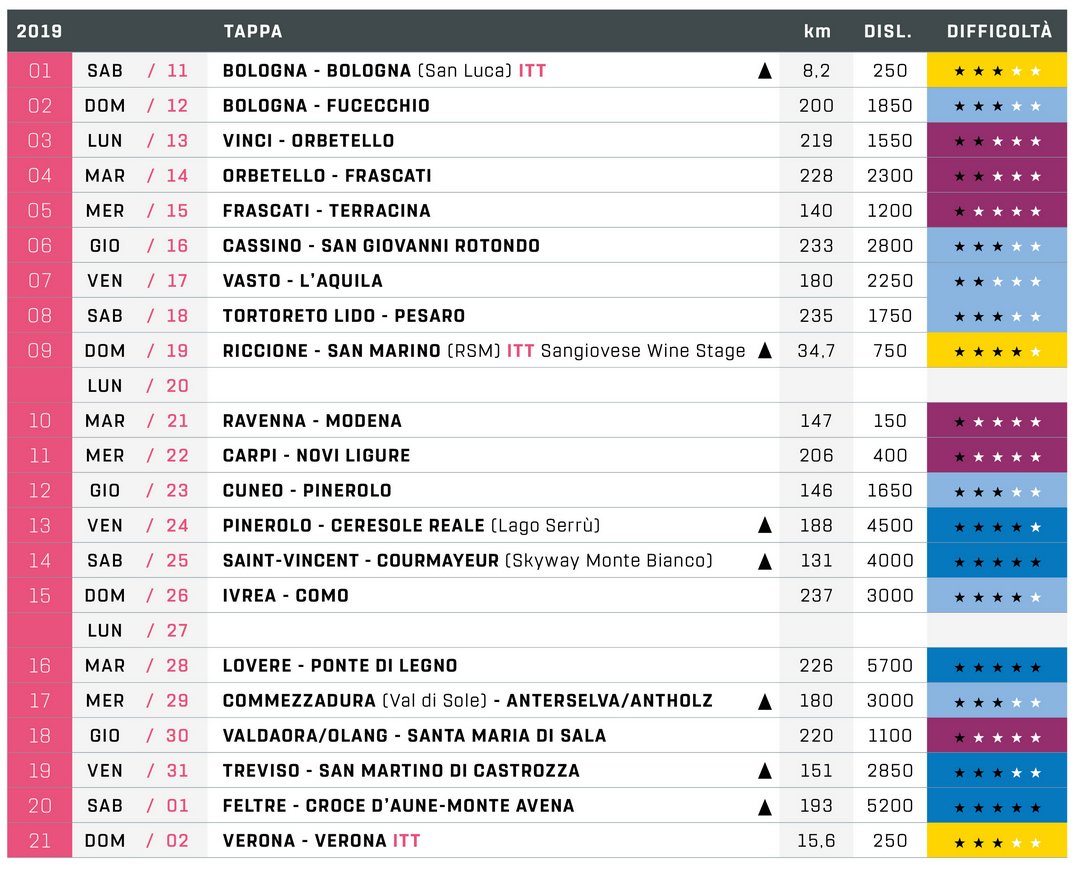The image size is (1079, 873).
Task: Click the TAPPA column header
Action: coord(252,31)
